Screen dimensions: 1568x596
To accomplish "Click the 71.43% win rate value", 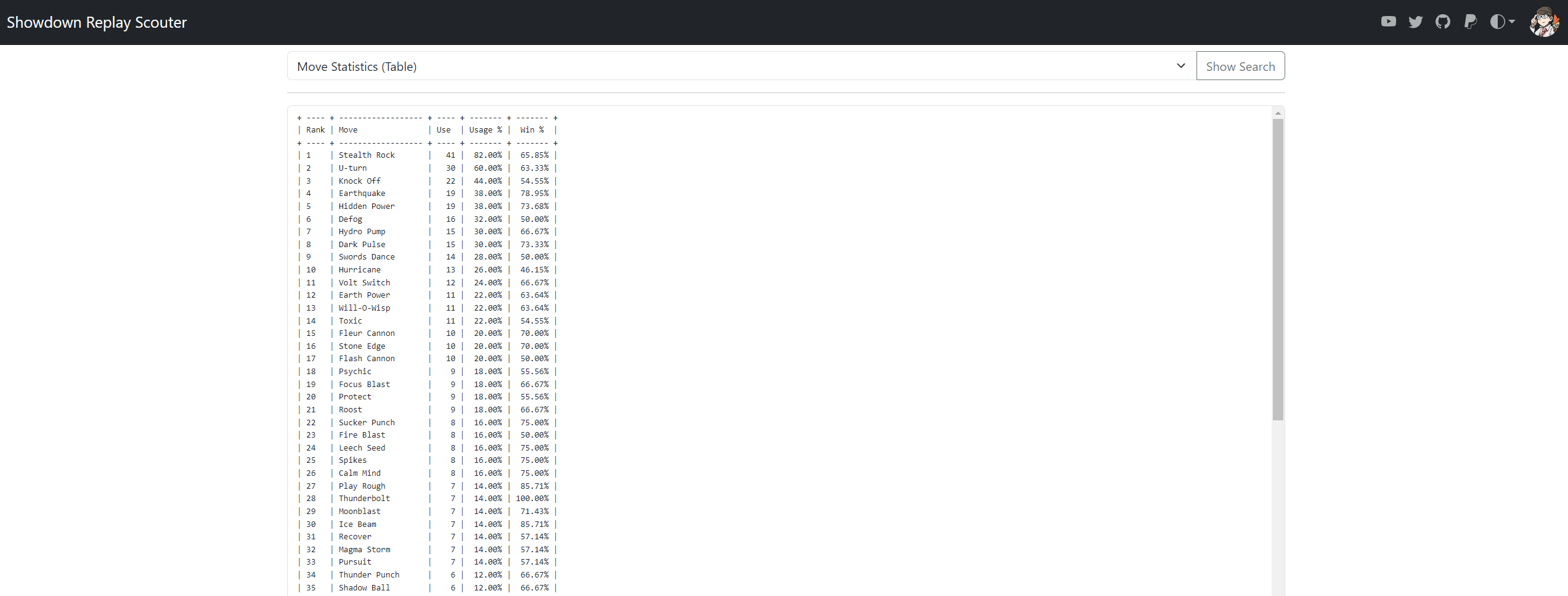I will (534, 512).
